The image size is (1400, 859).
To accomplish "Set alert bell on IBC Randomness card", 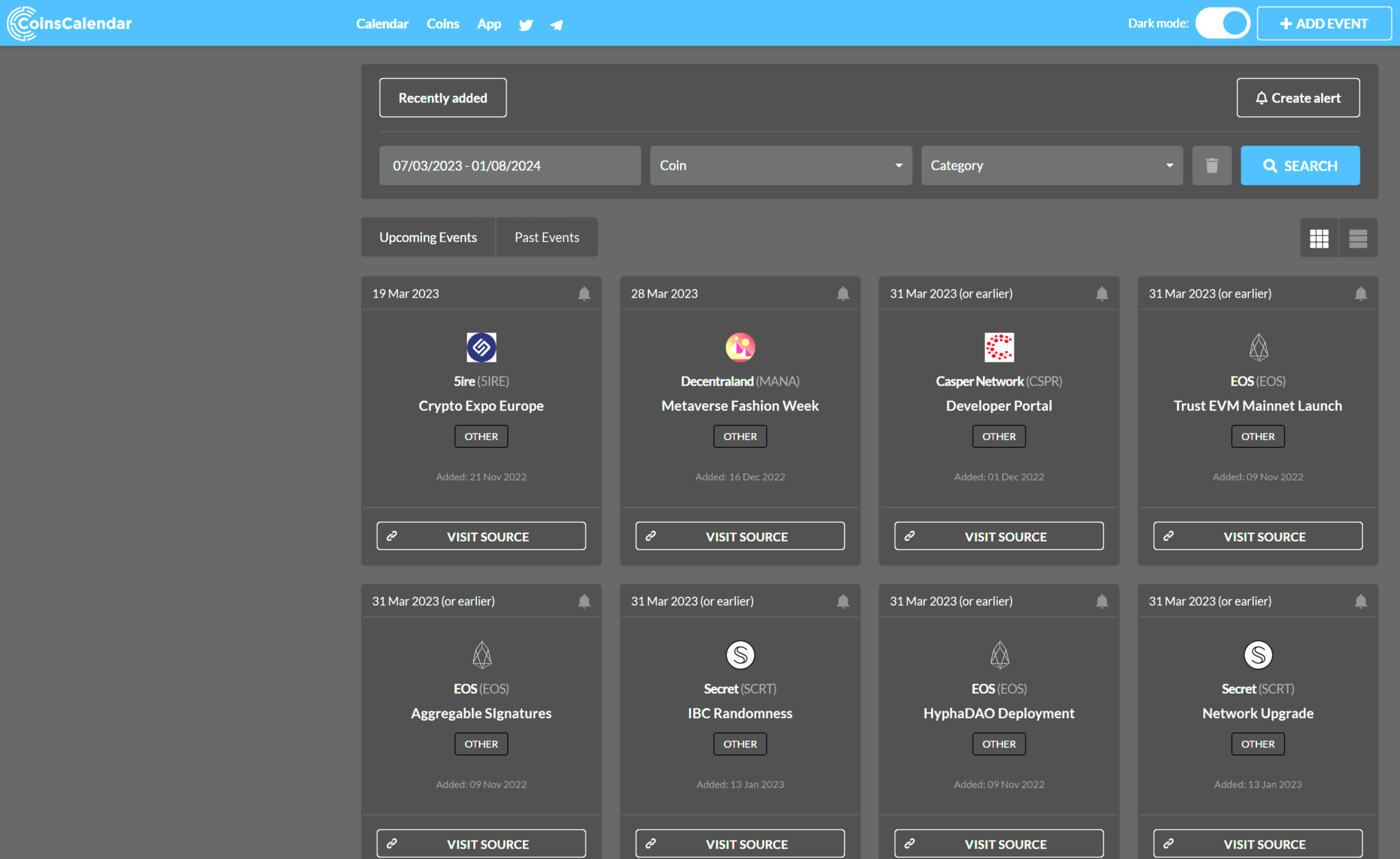I will 843,601.
